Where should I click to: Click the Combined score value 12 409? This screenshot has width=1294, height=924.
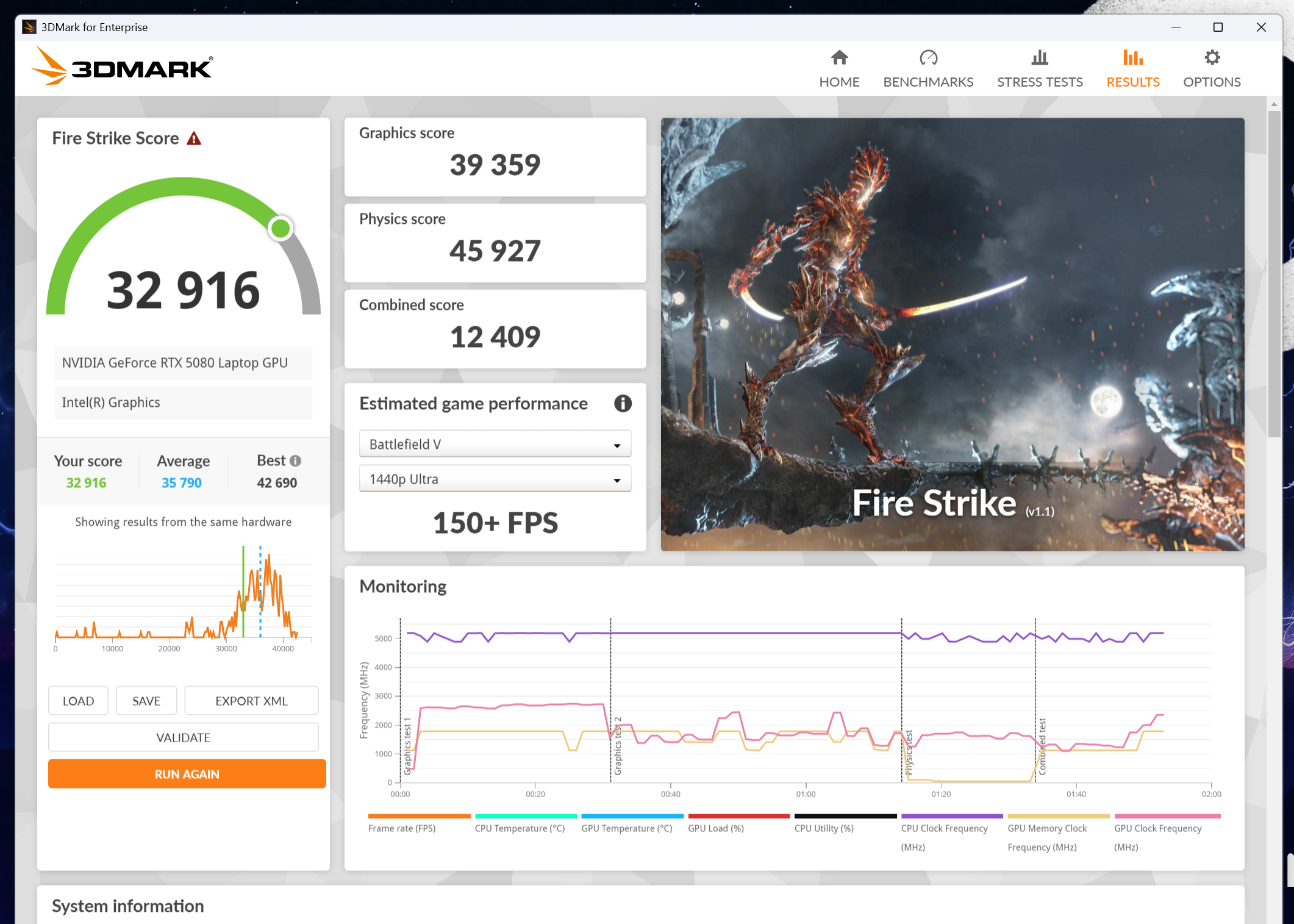coord(495,337)
